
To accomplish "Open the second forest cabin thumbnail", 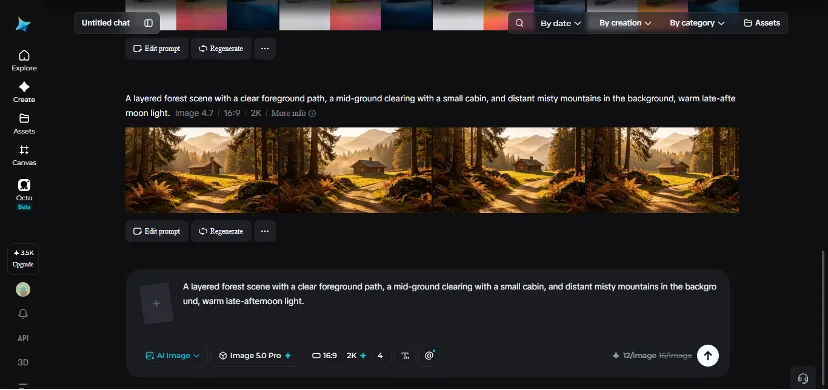I will click(x=355, y=170).
